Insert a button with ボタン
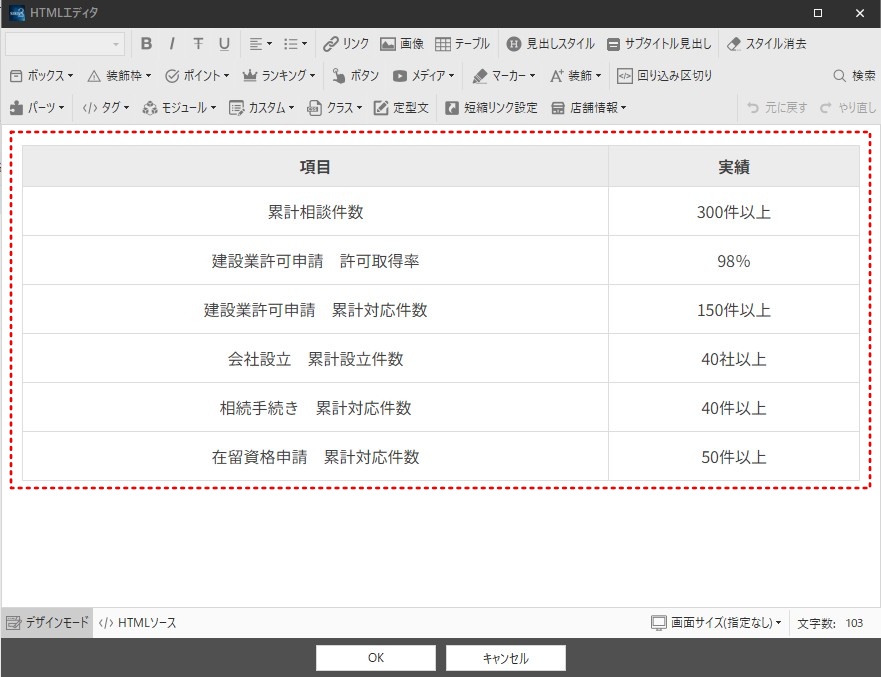Image resolution: width=881 pixels, height=677 pixels. pyautogui.click(x=356, y=75)
